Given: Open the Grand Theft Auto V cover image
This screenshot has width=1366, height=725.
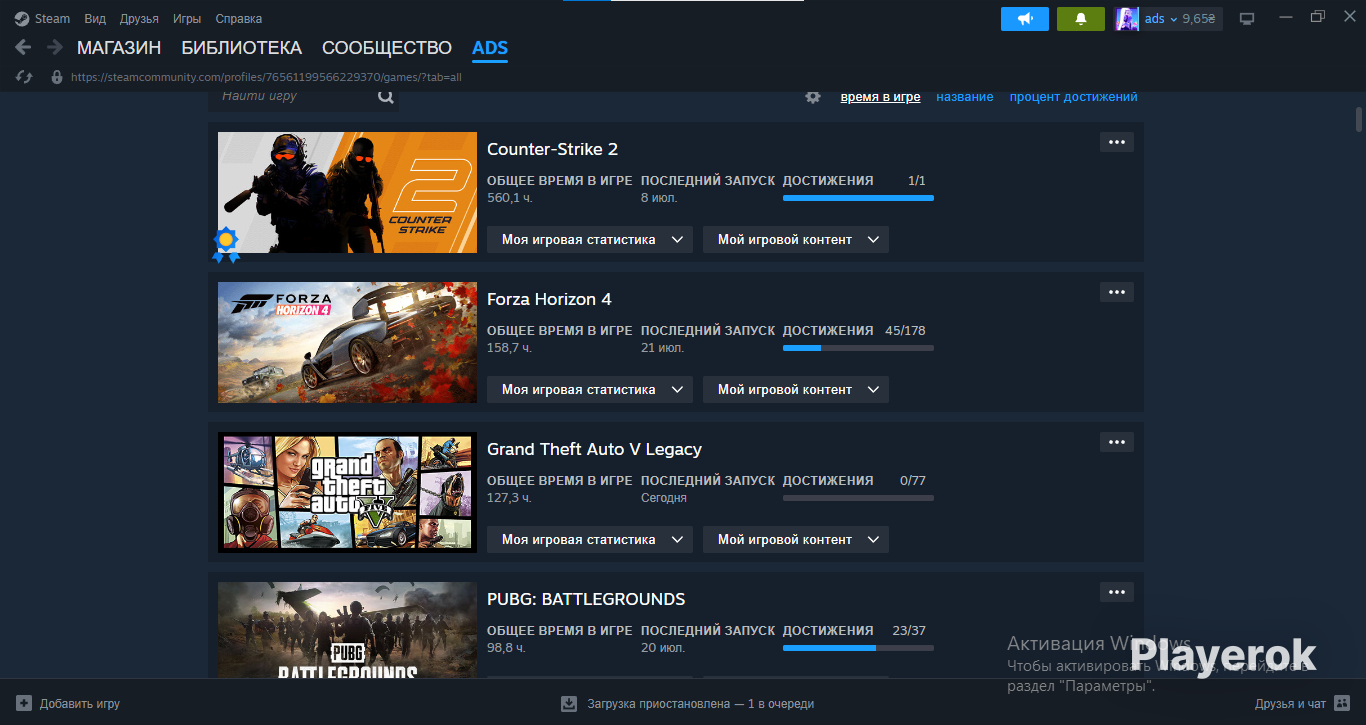Looking at the screenshot, I should click(x=347, y=493).
